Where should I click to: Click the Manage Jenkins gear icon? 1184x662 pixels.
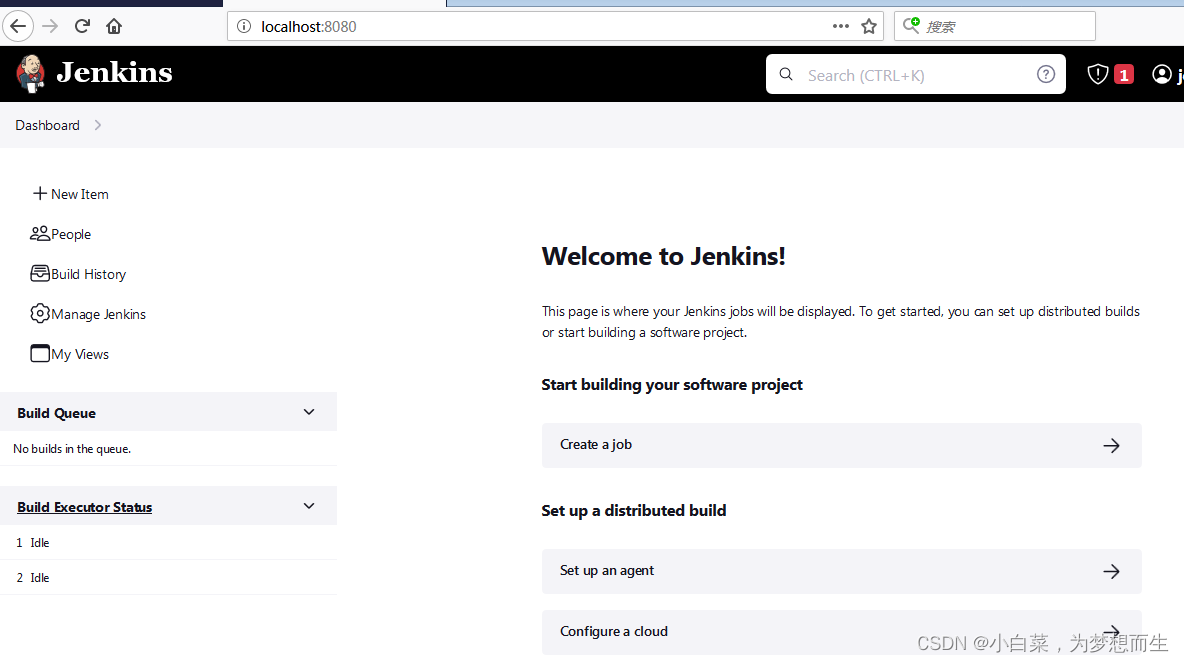point(40,313)
